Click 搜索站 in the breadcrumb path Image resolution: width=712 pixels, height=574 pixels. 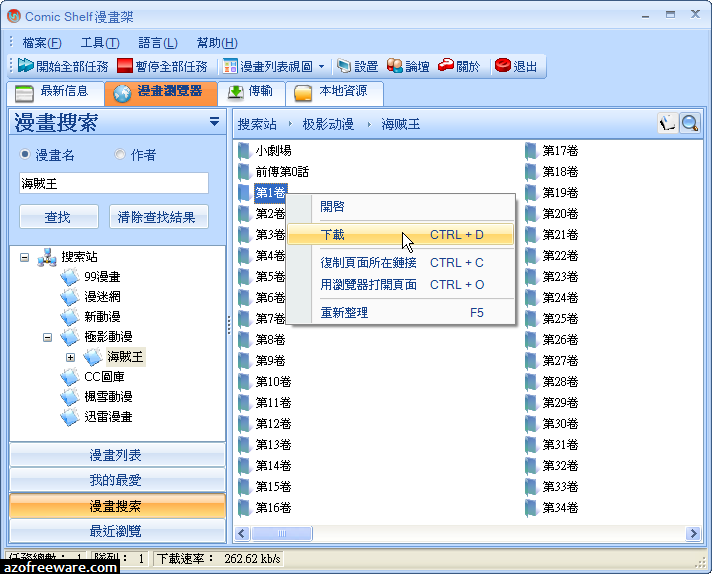click(257, 124)
